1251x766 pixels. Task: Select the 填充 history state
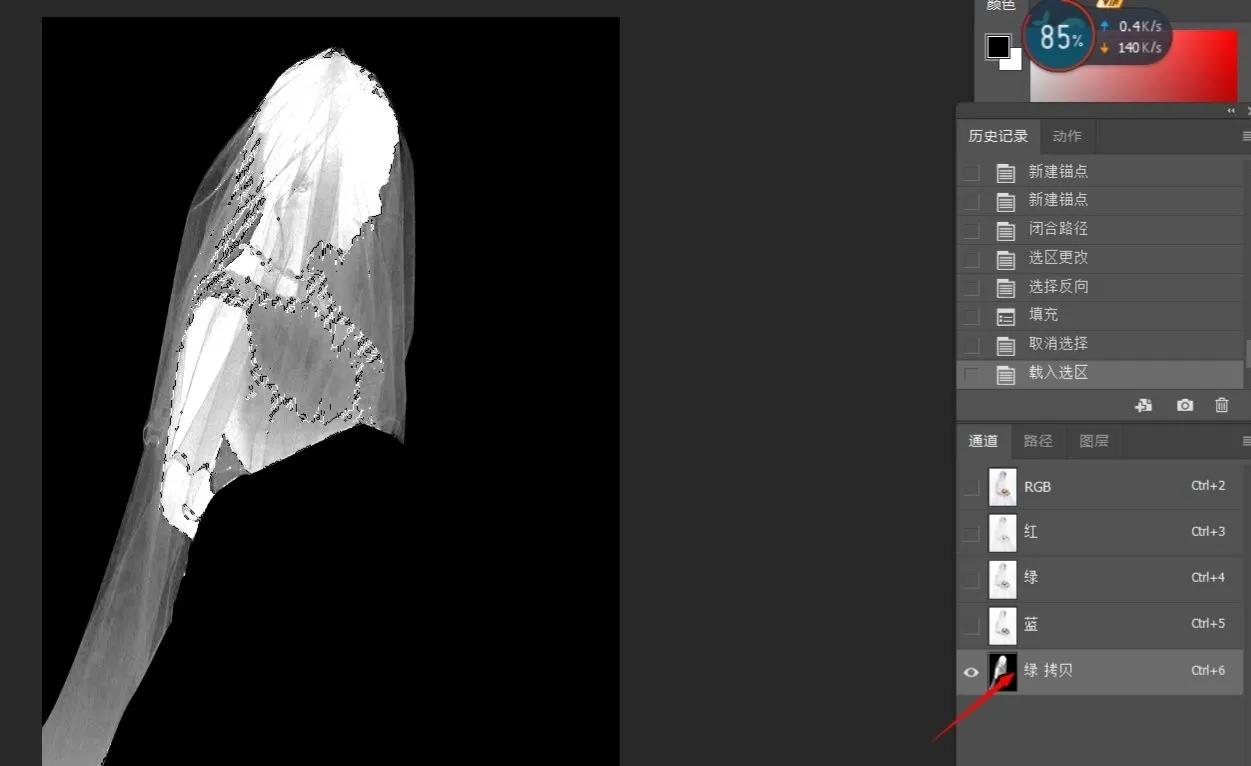[1101, 315]
